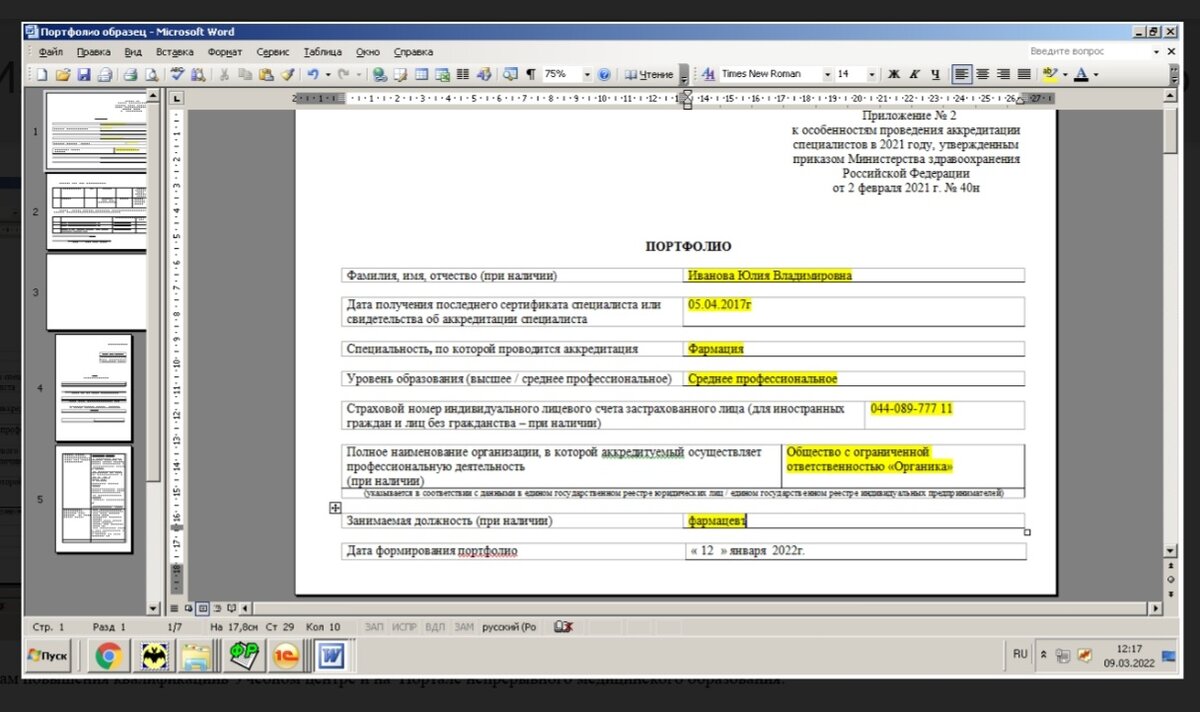1200x712 pixels.
Task: Activate the Format Painter brush
Action: [287, 74]
